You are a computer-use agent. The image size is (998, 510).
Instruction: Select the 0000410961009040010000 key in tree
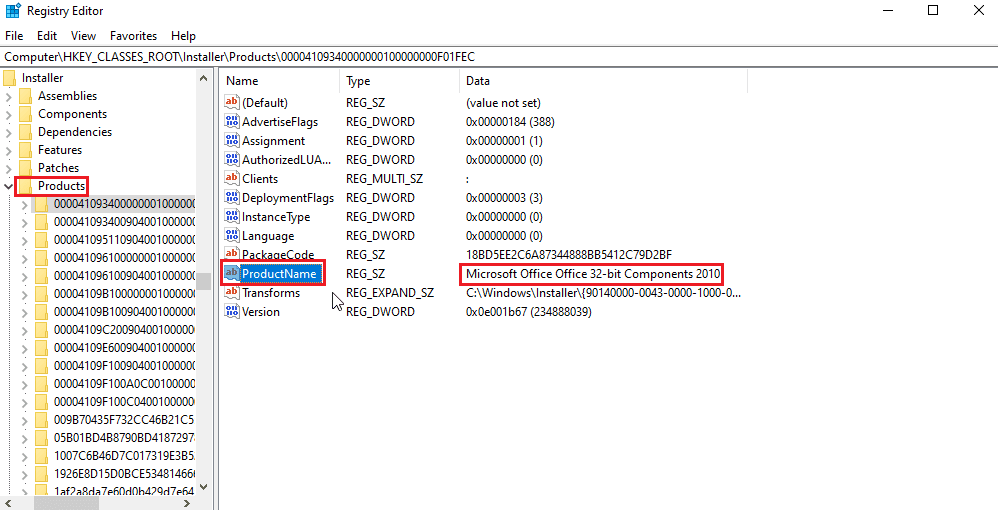tap(125, 276)
